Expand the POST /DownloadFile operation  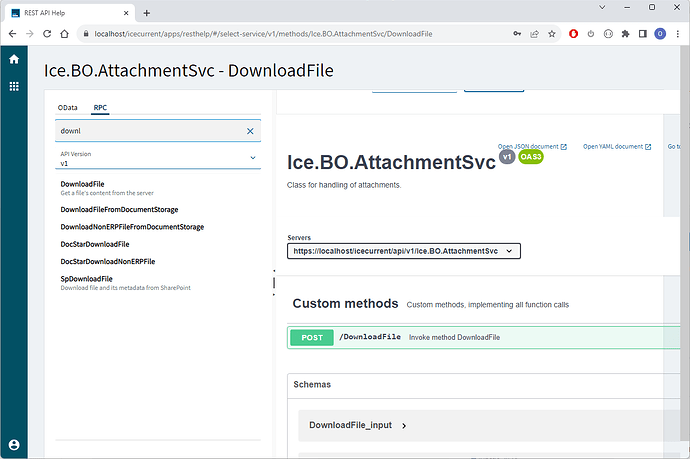coord(484,338)
